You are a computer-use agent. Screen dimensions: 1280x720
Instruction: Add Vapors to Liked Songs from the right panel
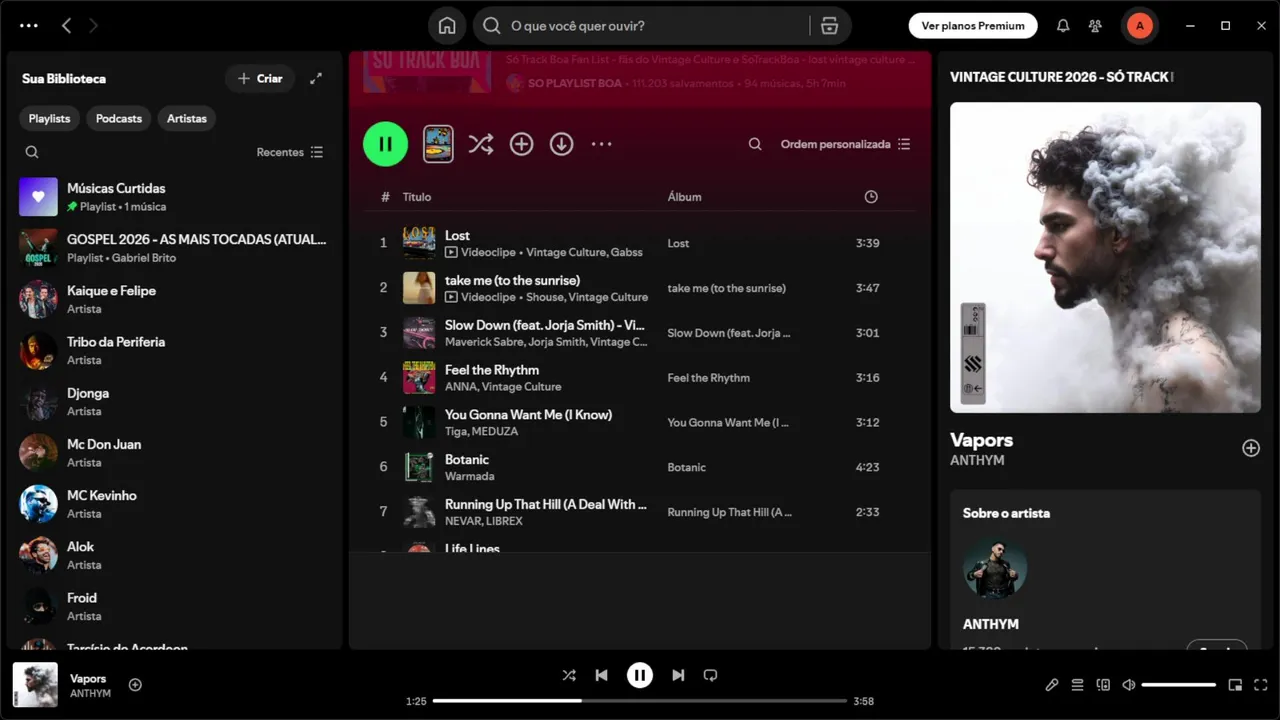tap(1250, 448)
